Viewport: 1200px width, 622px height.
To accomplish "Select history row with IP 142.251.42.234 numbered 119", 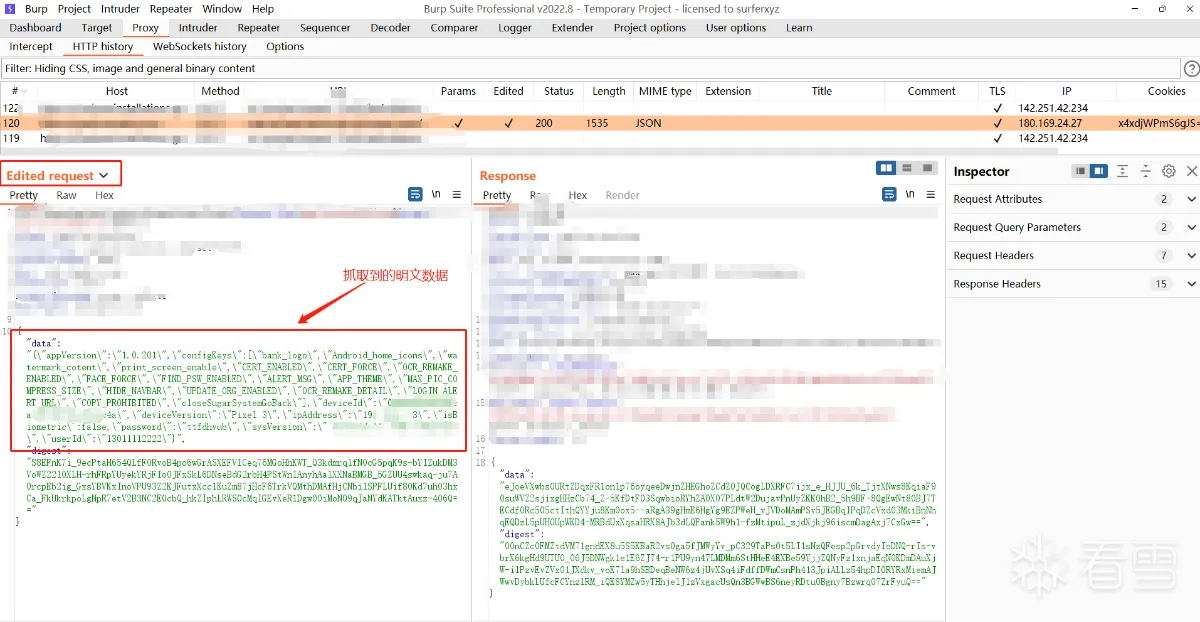I will coord(600,139).
